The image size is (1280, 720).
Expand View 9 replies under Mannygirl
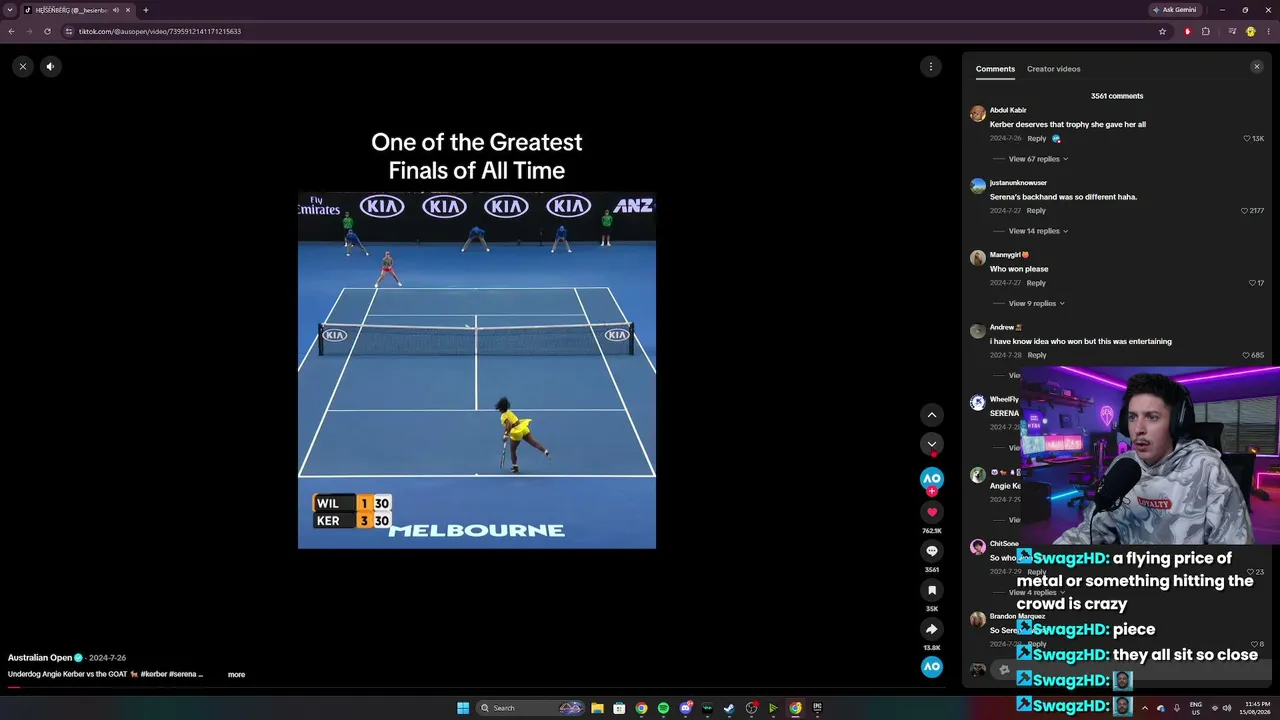[1036, 304]
